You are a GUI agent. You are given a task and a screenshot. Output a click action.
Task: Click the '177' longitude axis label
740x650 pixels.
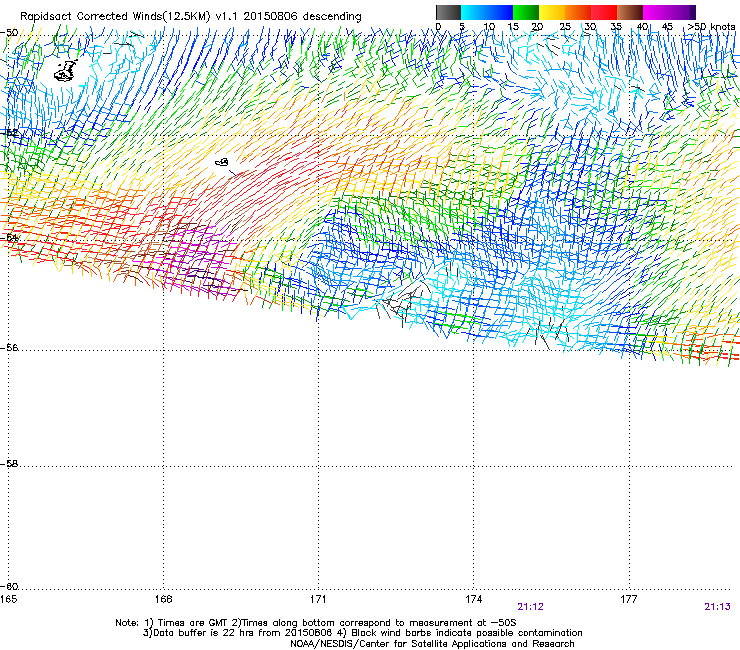tap(629, 599)
